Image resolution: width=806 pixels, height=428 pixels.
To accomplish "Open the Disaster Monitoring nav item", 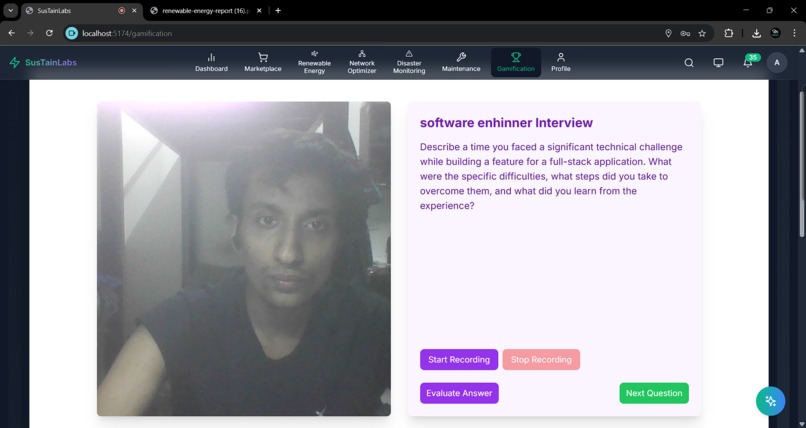I will 409,63.
